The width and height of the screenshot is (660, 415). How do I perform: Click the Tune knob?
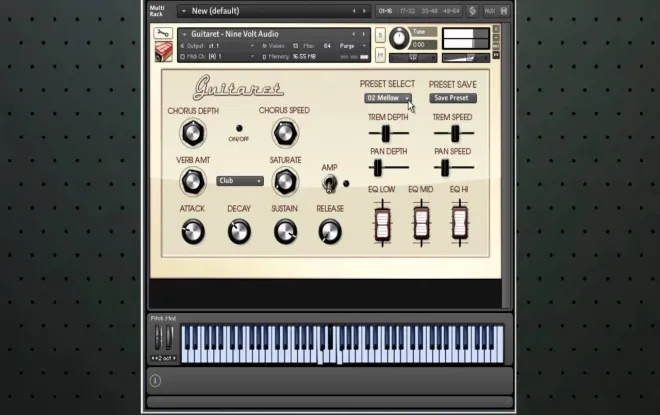pyautogui.click(x=398, y=39)
